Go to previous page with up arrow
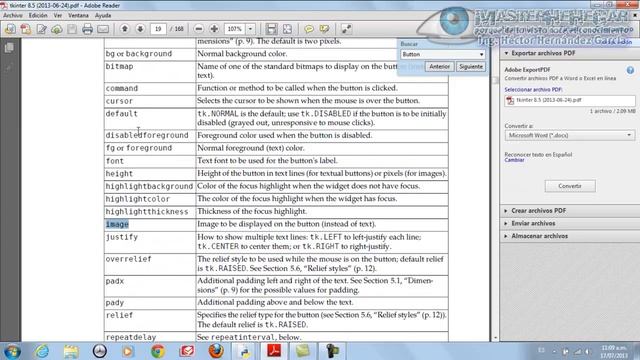Viewport: 640px width, 360px height. [124, 29]
